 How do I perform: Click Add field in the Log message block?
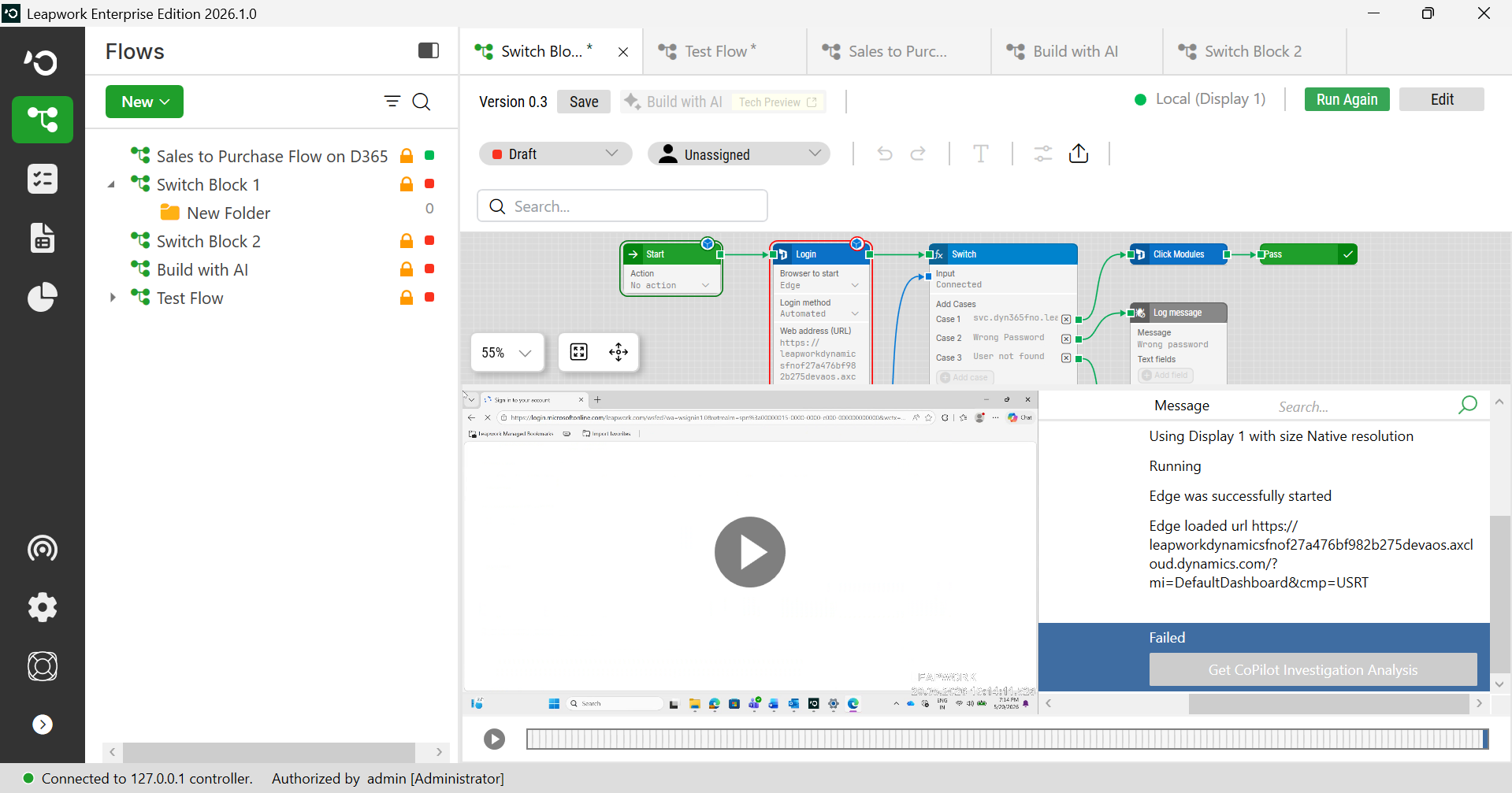1166,376
